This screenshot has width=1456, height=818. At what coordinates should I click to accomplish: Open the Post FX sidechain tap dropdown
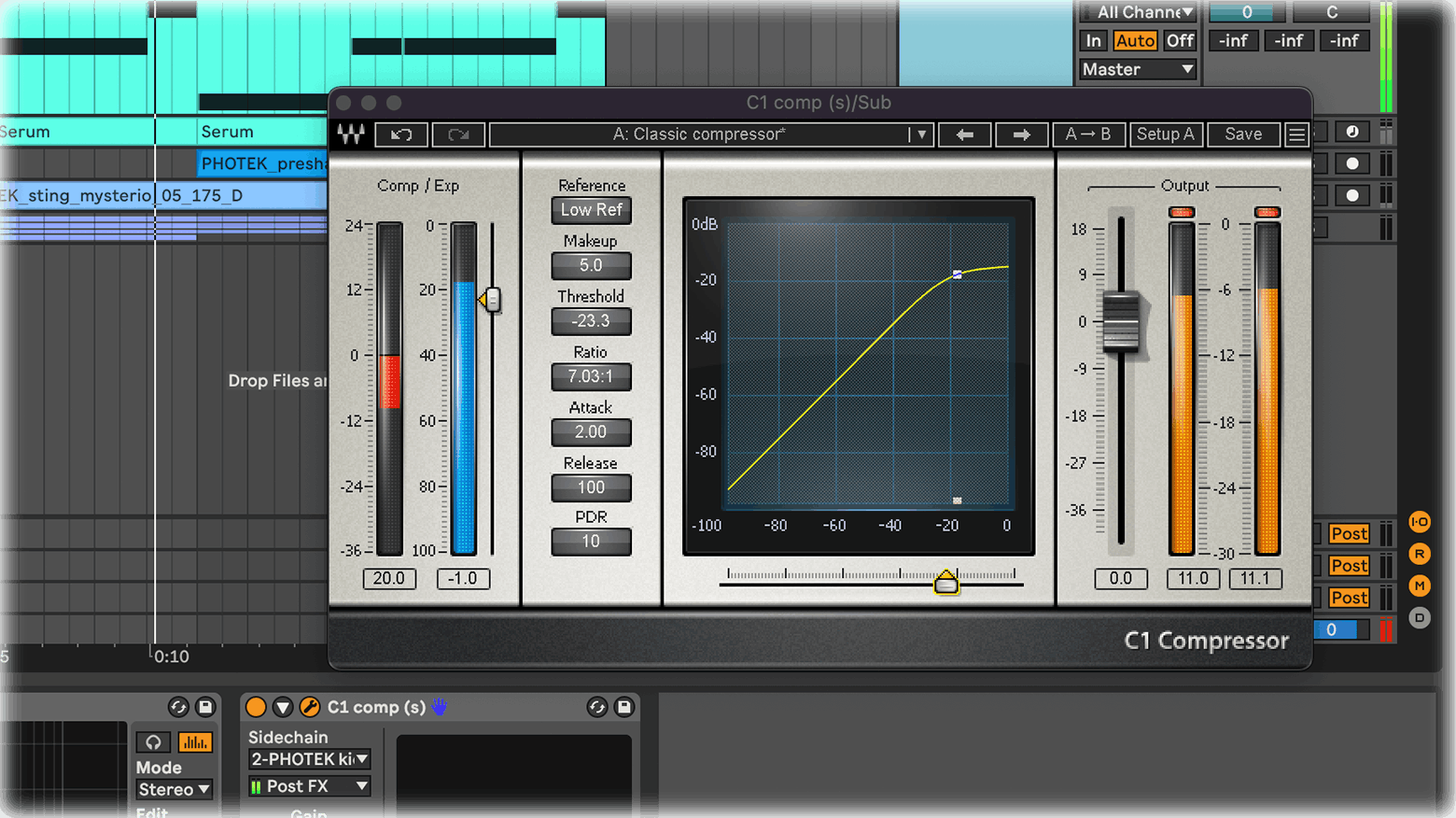click(310, 786)
